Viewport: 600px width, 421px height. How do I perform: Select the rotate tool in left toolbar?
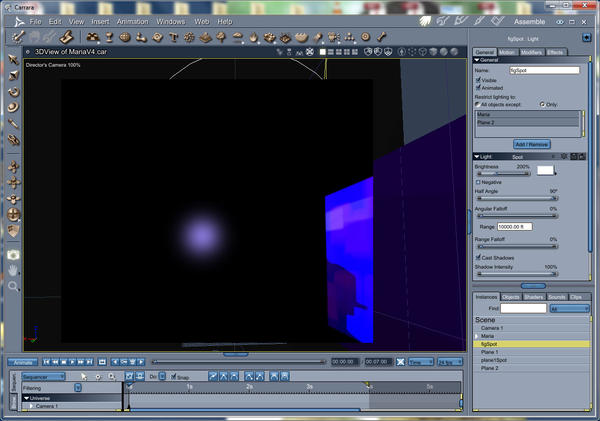click(13, 91)
